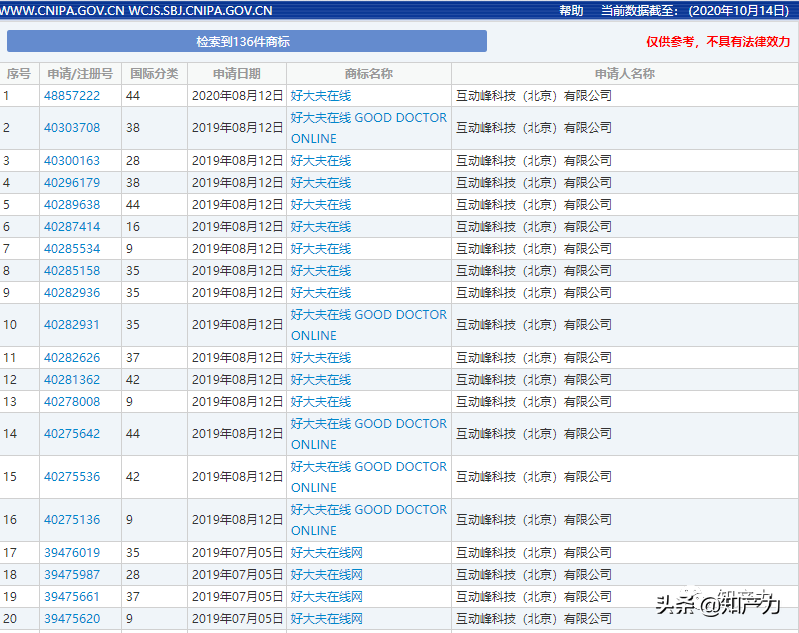Click 好大夫在线网 in row 39475620
799x633 pixels.
point(327,619)
